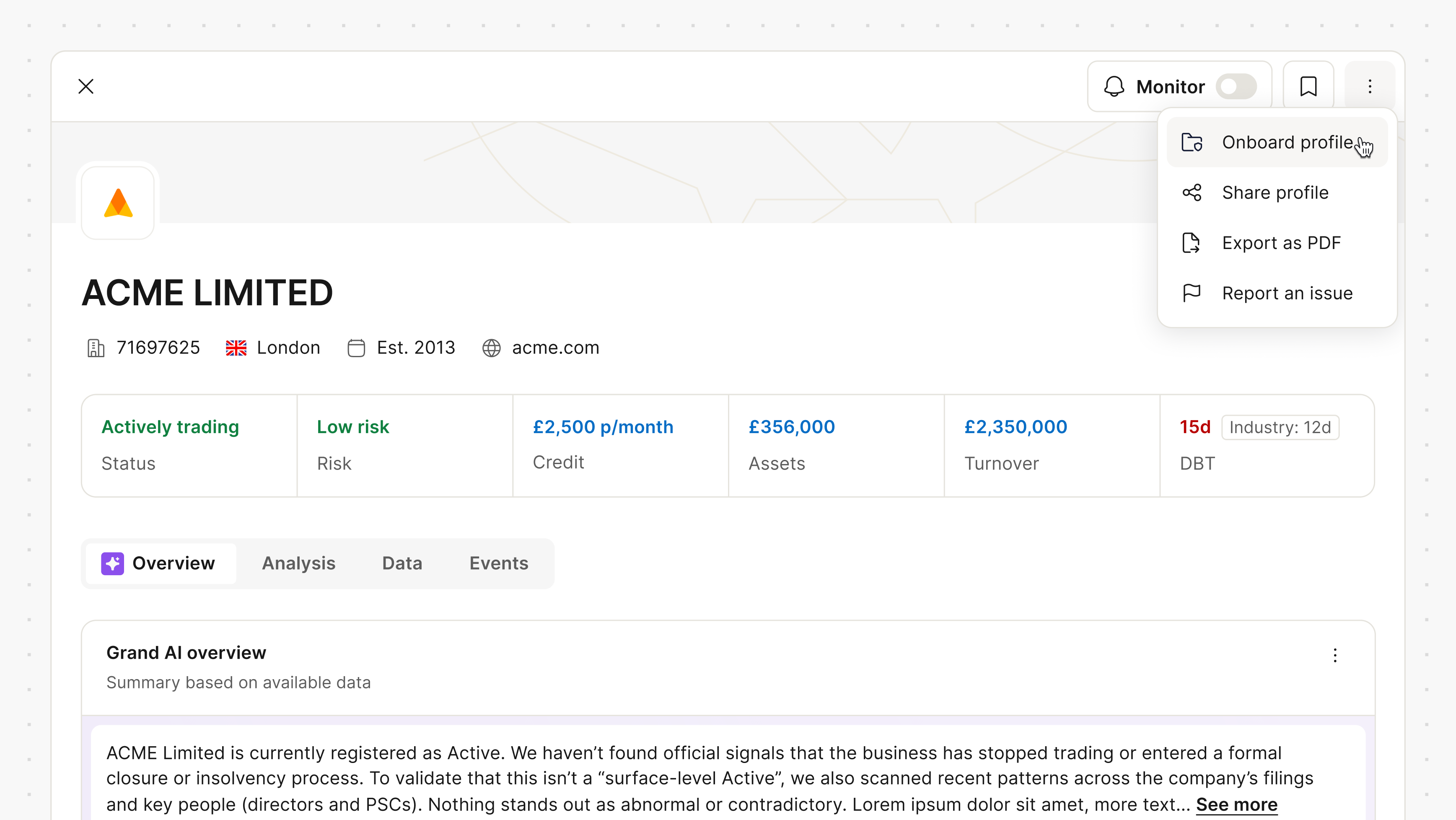Switch to the Analysis tab
This screenshot has height=820, width=1456.
pyautogui.click(x=298, y=564)
